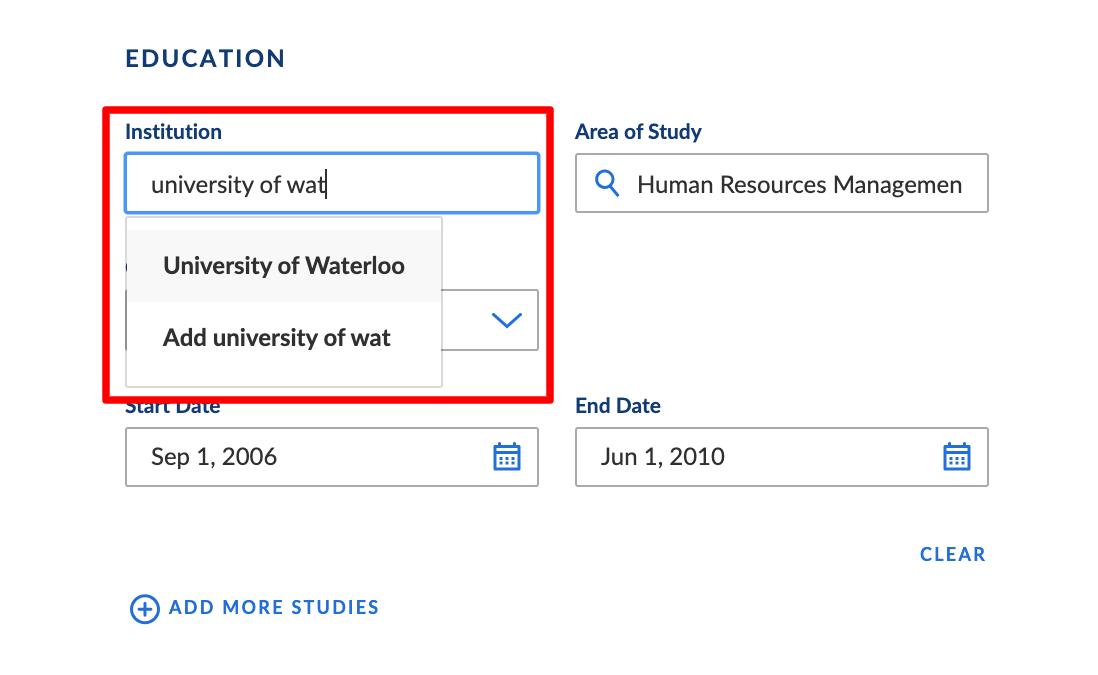
Task: Click the End Date label
Action: click(x=618, y=405)
